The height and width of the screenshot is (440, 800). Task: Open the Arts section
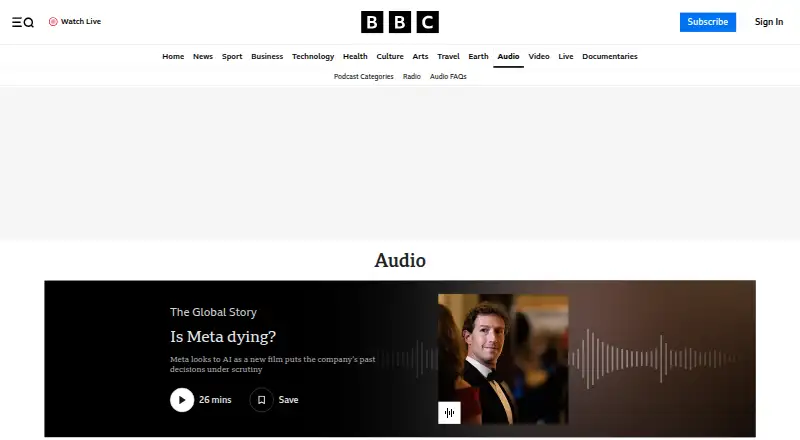coord(420,56)
